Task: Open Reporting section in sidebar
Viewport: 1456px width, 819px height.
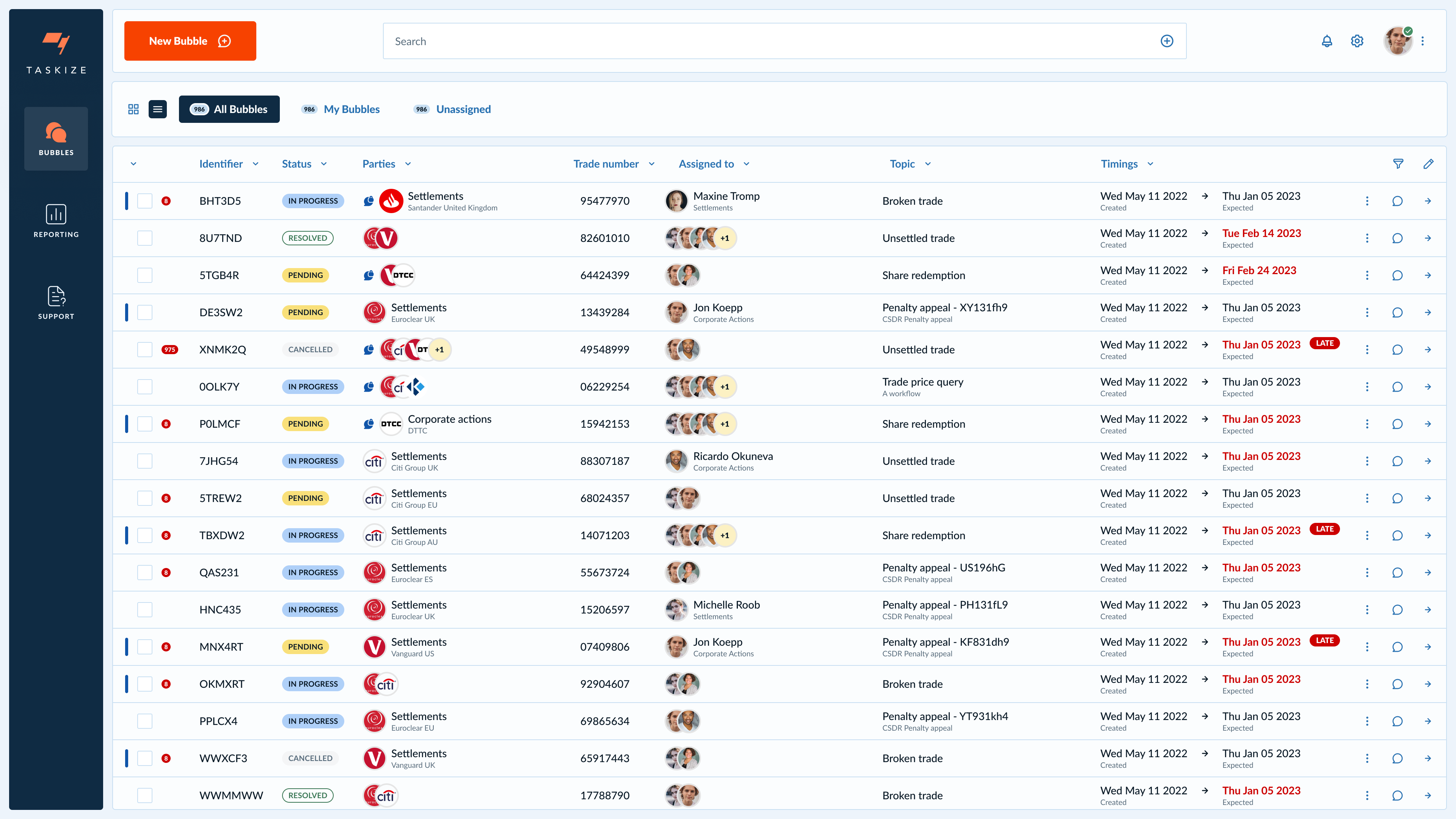Action: point(56,221)
